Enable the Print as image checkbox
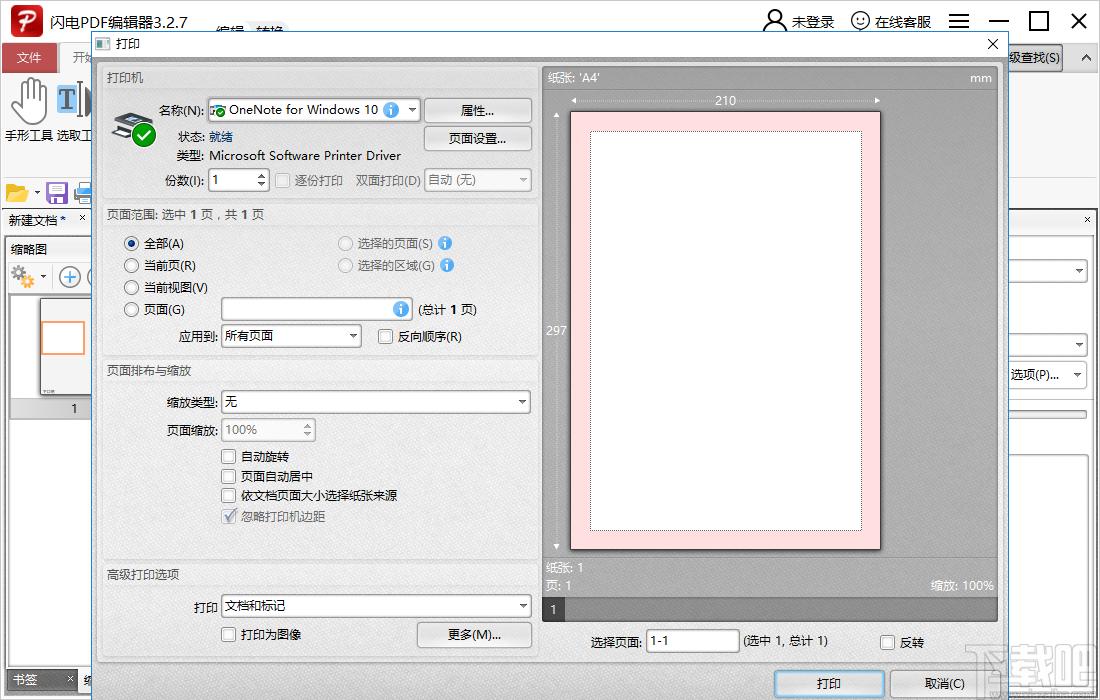The width and height of the screenshot is (1100, 700). [x=228, y=635]
